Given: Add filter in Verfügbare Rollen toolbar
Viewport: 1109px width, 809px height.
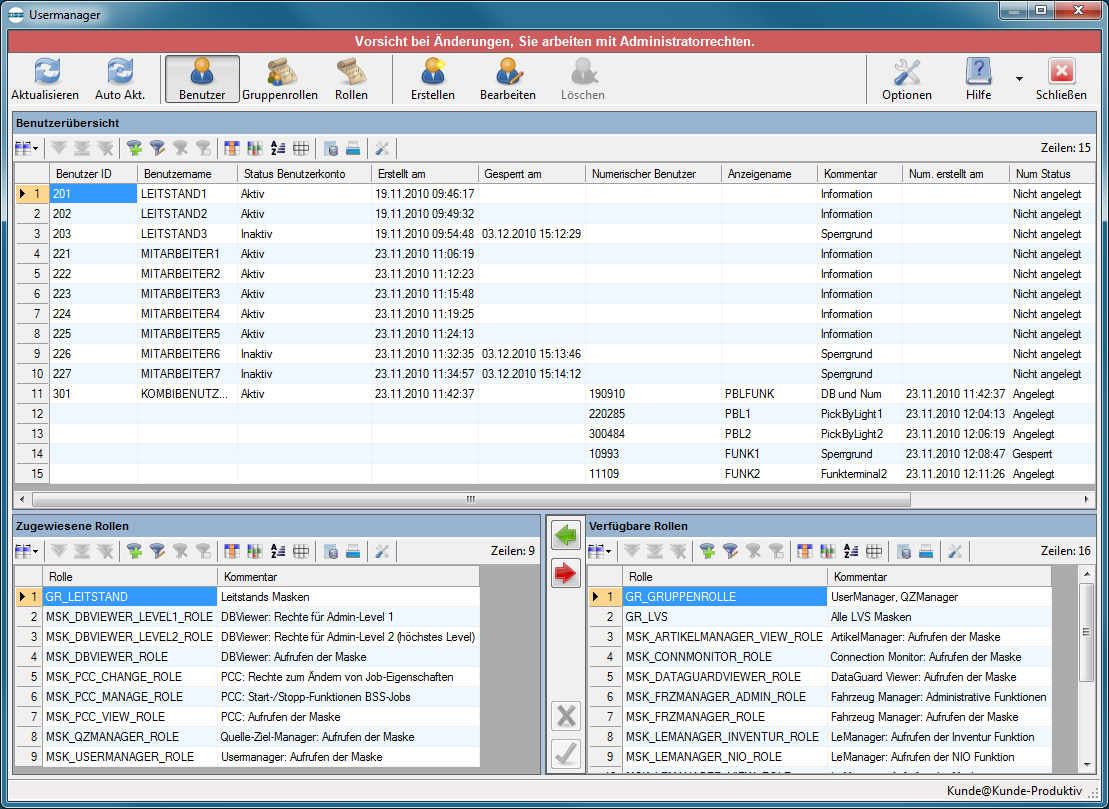Looking at the screenshot, I should point(707,552).
